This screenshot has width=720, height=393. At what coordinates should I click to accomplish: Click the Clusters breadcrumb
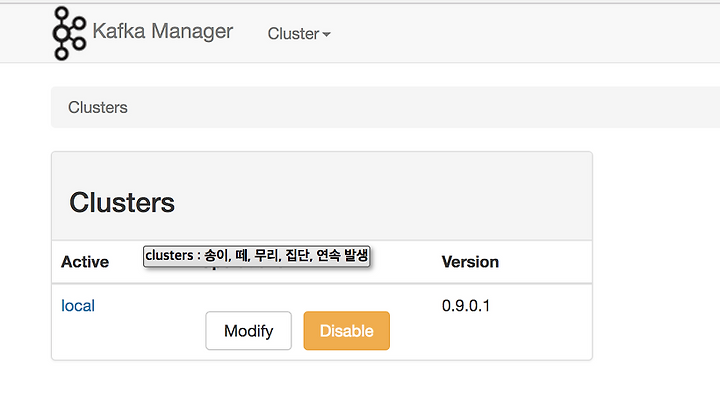pos(98,107)
